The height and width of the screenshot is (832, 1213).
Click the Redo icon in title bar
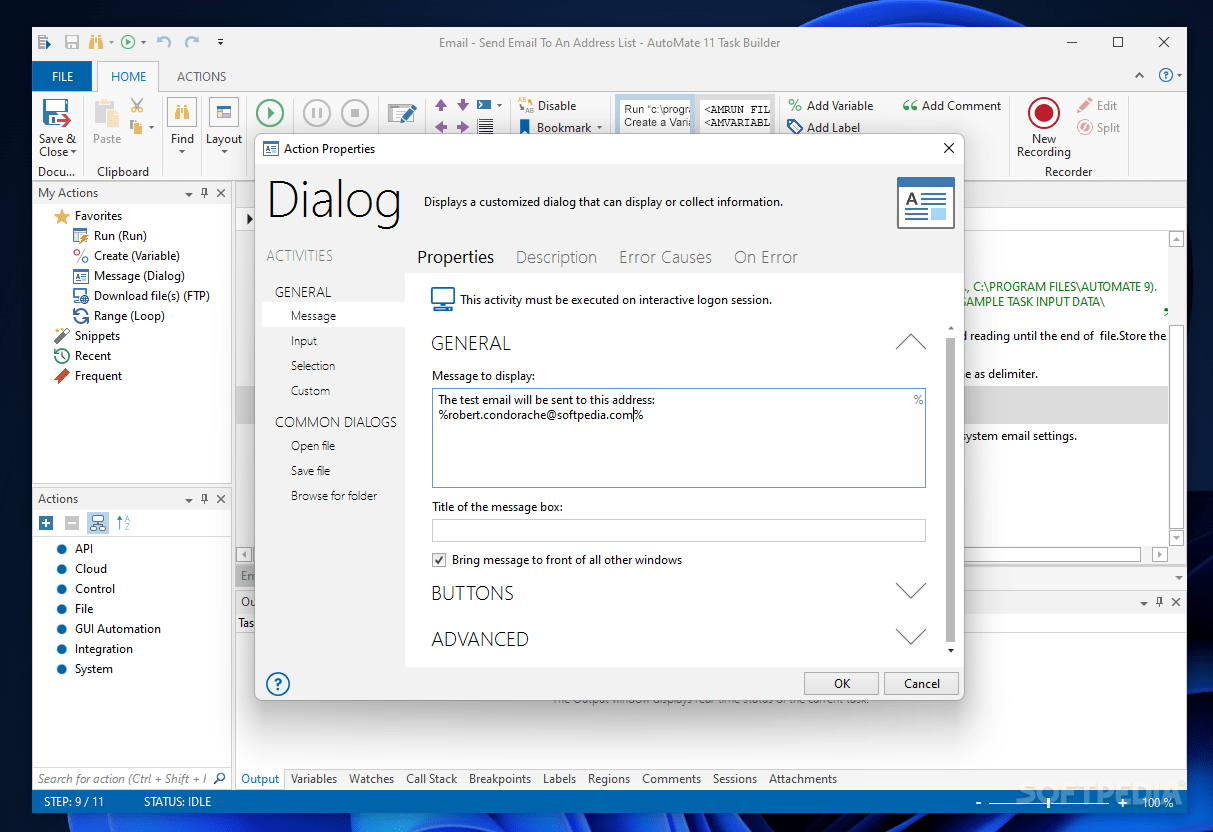(x=192, y=42)
